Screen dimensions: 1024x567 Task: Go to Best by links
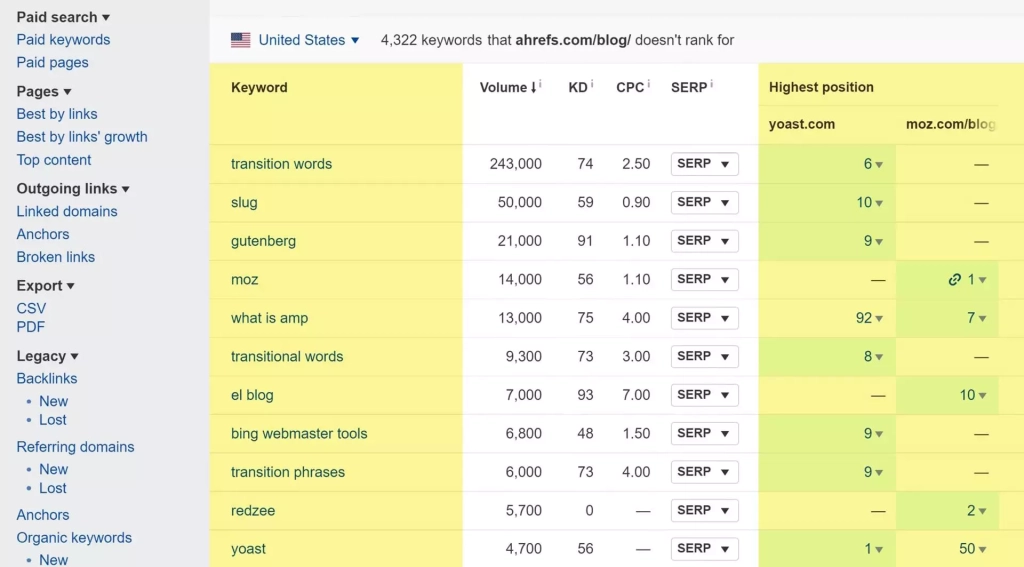coord(57,114)
